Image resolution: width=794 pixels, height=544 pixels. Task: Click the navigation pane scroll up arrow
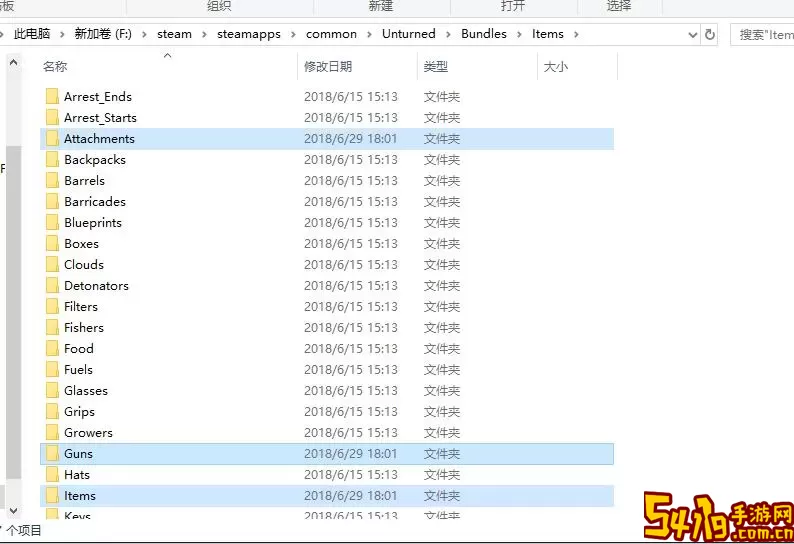tap(14, 62)
